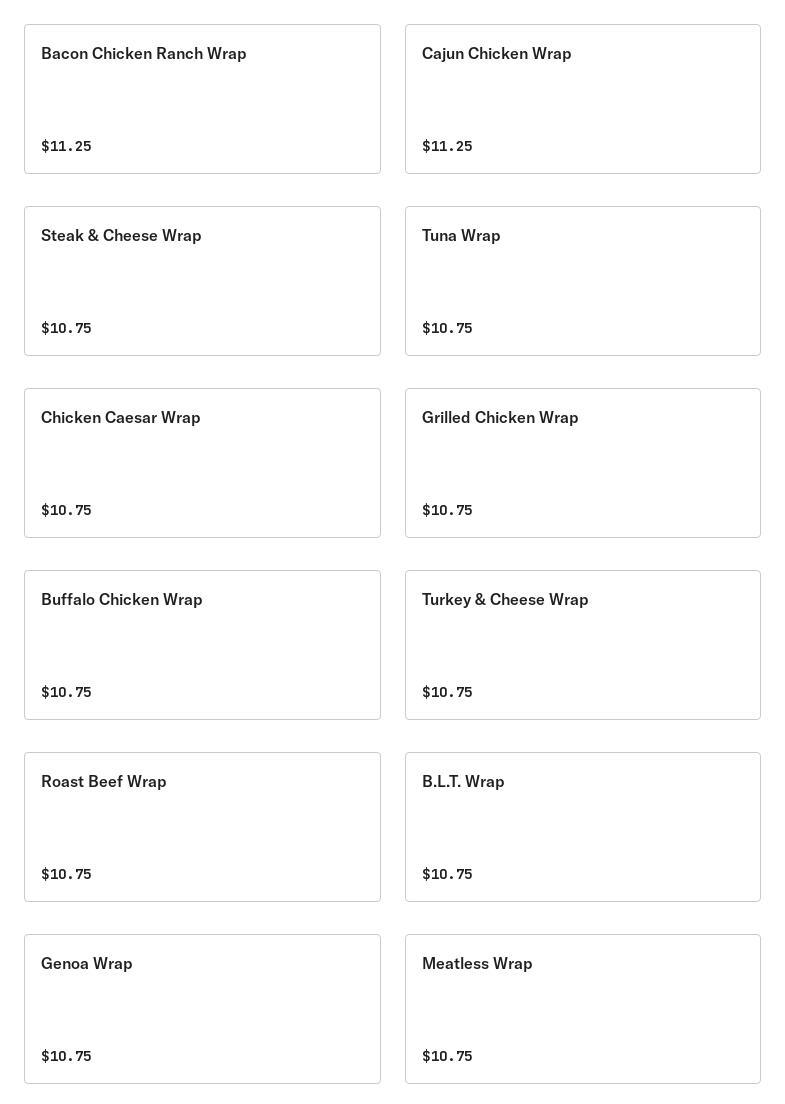This screenshot has height=1104, width=785.
Task: Click the $11.25 price under Bacon Chicken Ranch Wrap
Action: [66, 146]
